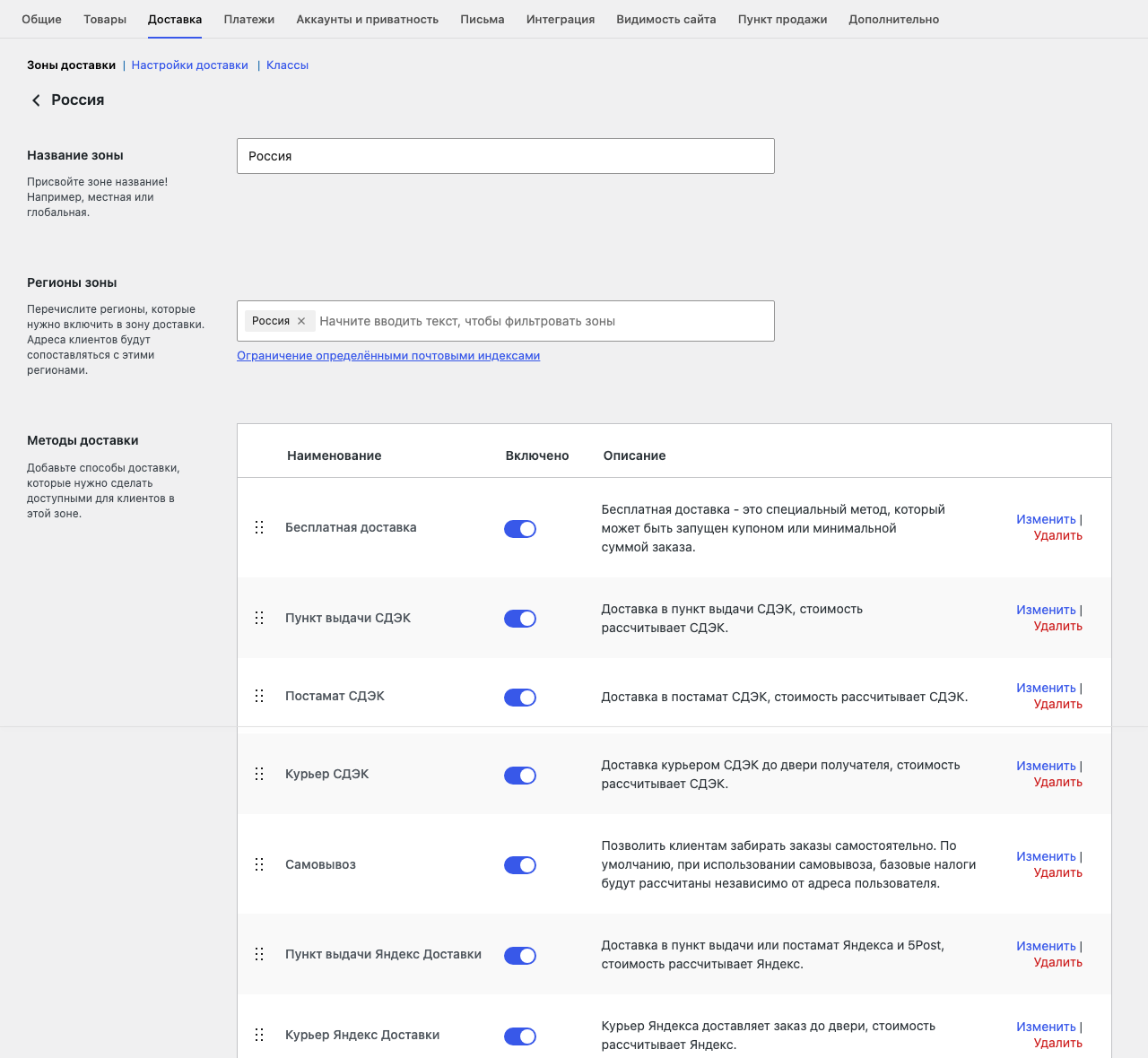Open Видимость сайта tab
1148x1058 pixels.
(666, 19)
